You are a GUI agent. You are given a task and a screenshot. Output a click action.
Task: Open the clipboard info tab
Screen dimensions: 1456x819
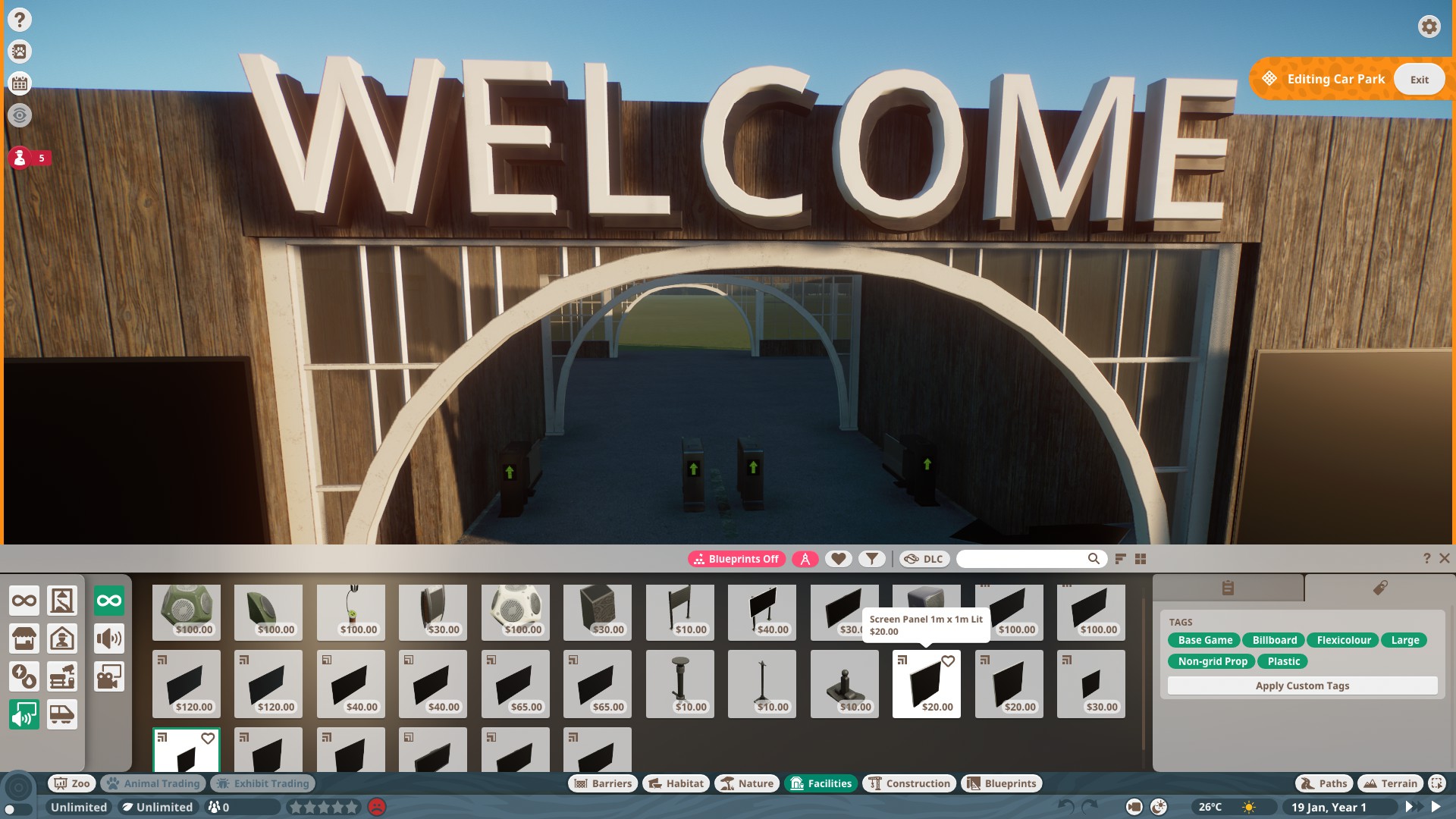[1228, 588]
